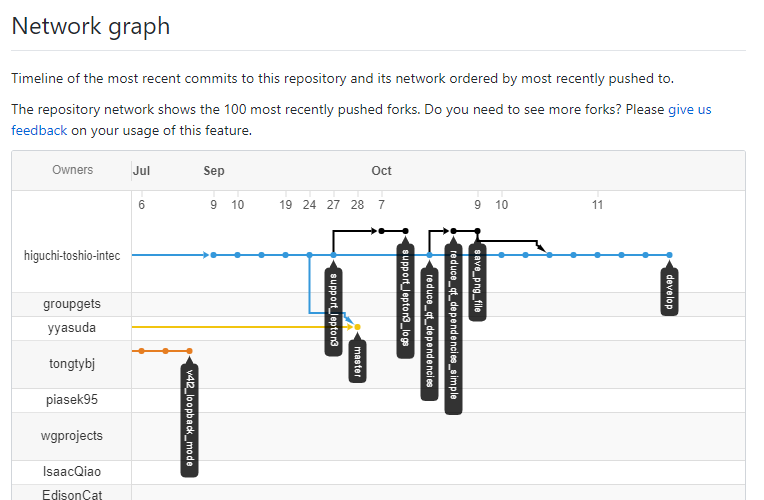Click the yellow commit dot on yyasuda row
Viewport: 764px width, 500px height.
(357, 327)
